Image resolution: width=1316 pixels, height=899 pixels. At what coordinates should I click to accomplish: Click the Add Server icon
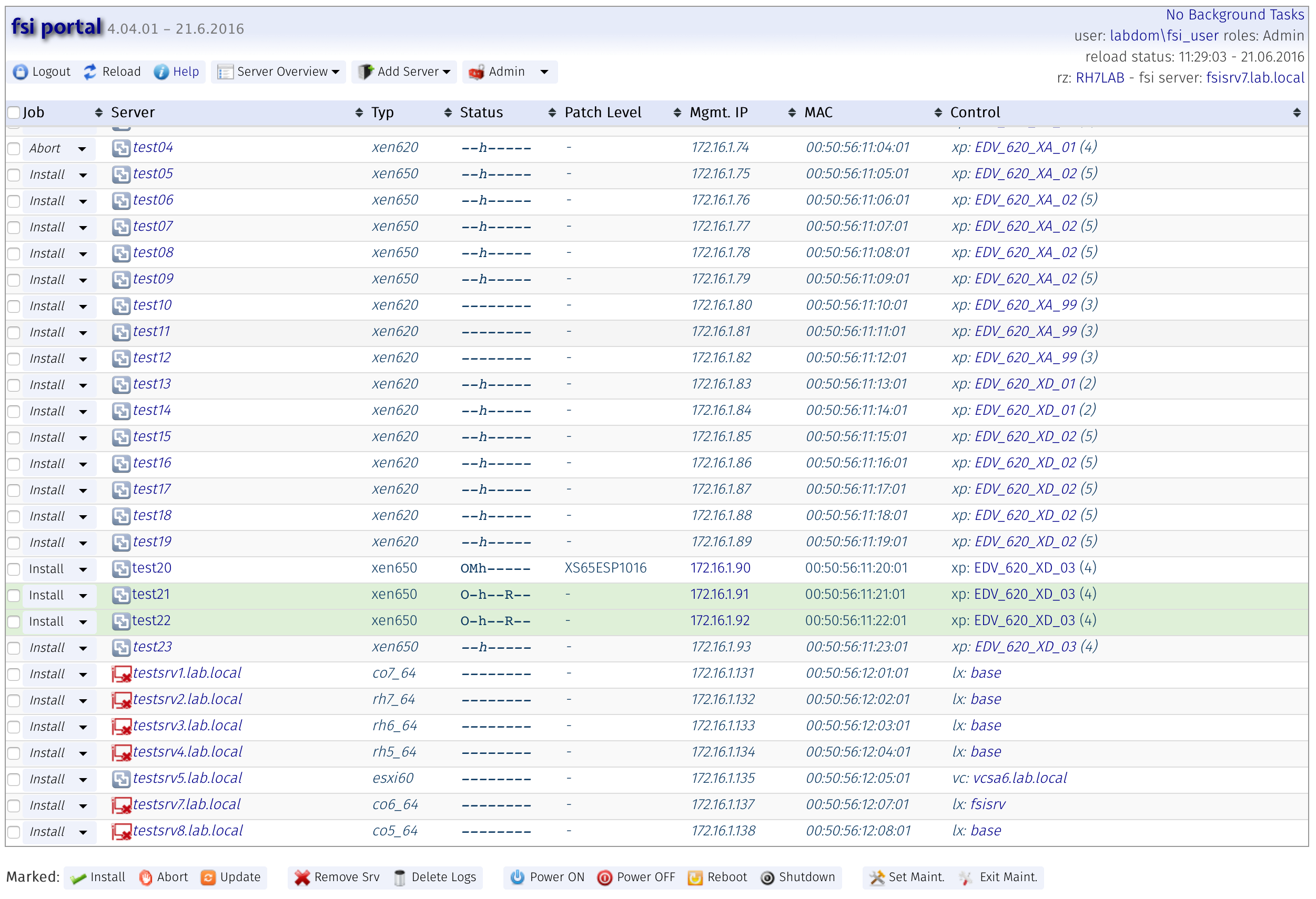[366, 72]
